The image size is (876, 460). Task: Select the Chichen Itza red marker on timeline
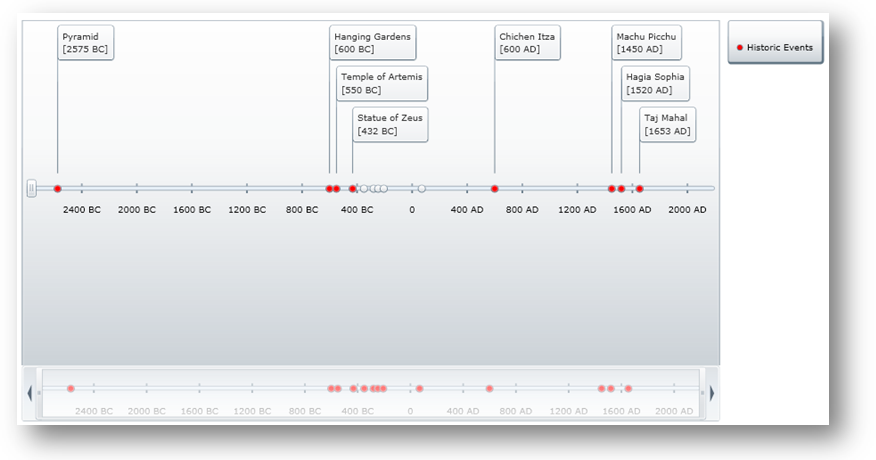point(495,189)
